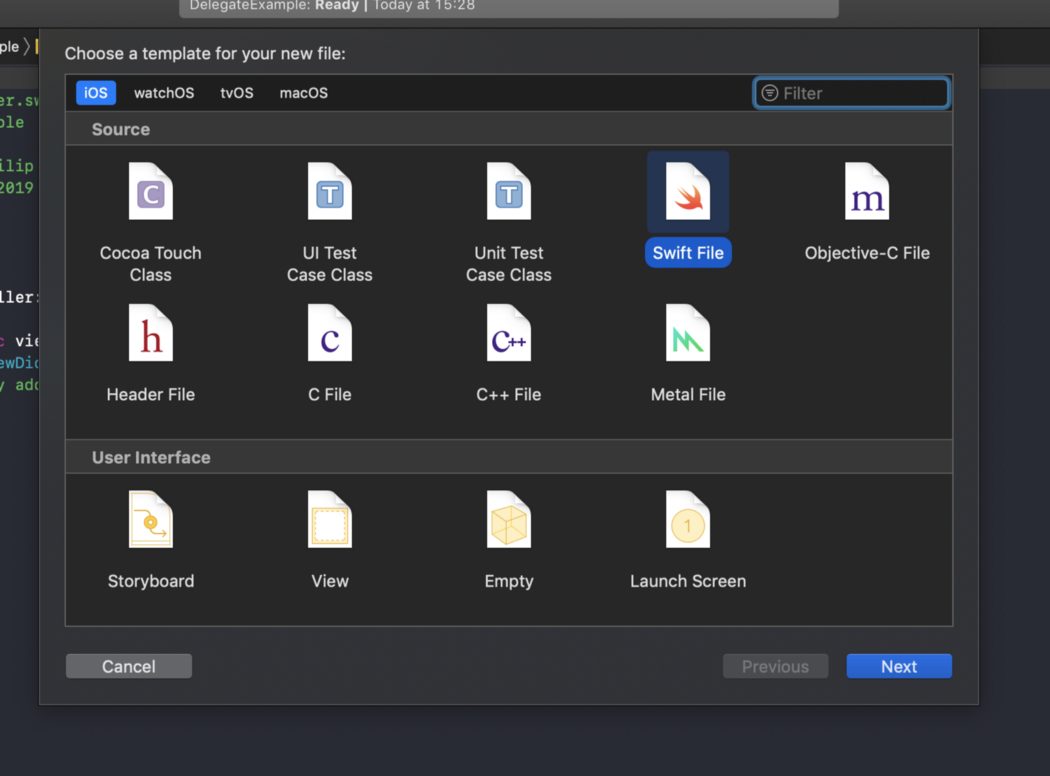The width and height of the screenshot is (1050, 776).
Task: Focus the Filter text field
Action: pos(852,93)
